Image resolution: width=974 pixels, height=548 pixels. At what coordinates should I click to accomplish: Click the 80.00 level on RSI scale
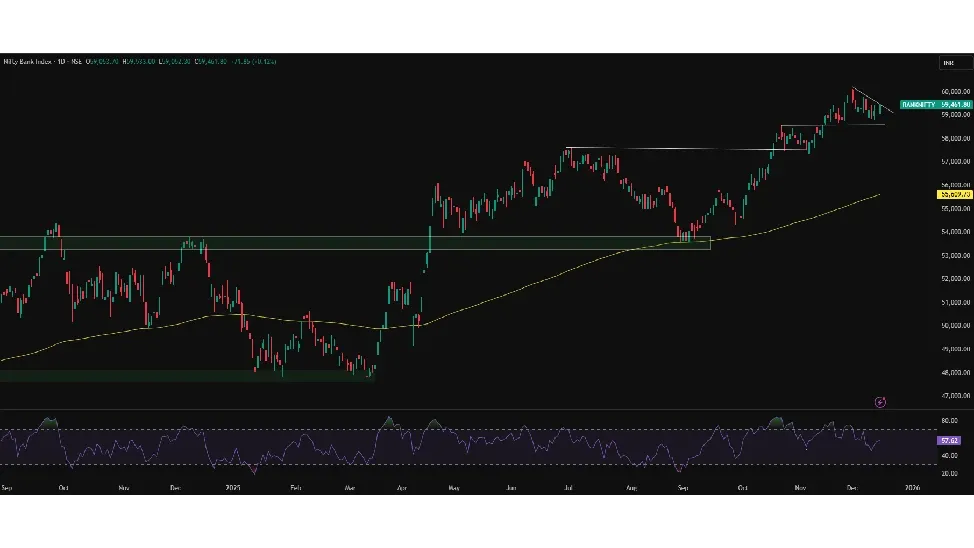pyautogui.click(x=948, y=421)
